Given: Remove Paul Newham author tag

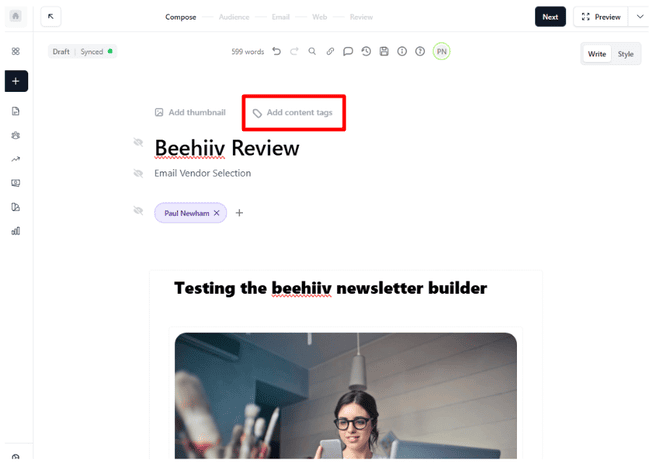Looking at the screenshot, I should pyautogui.click(x=216, y=213).
